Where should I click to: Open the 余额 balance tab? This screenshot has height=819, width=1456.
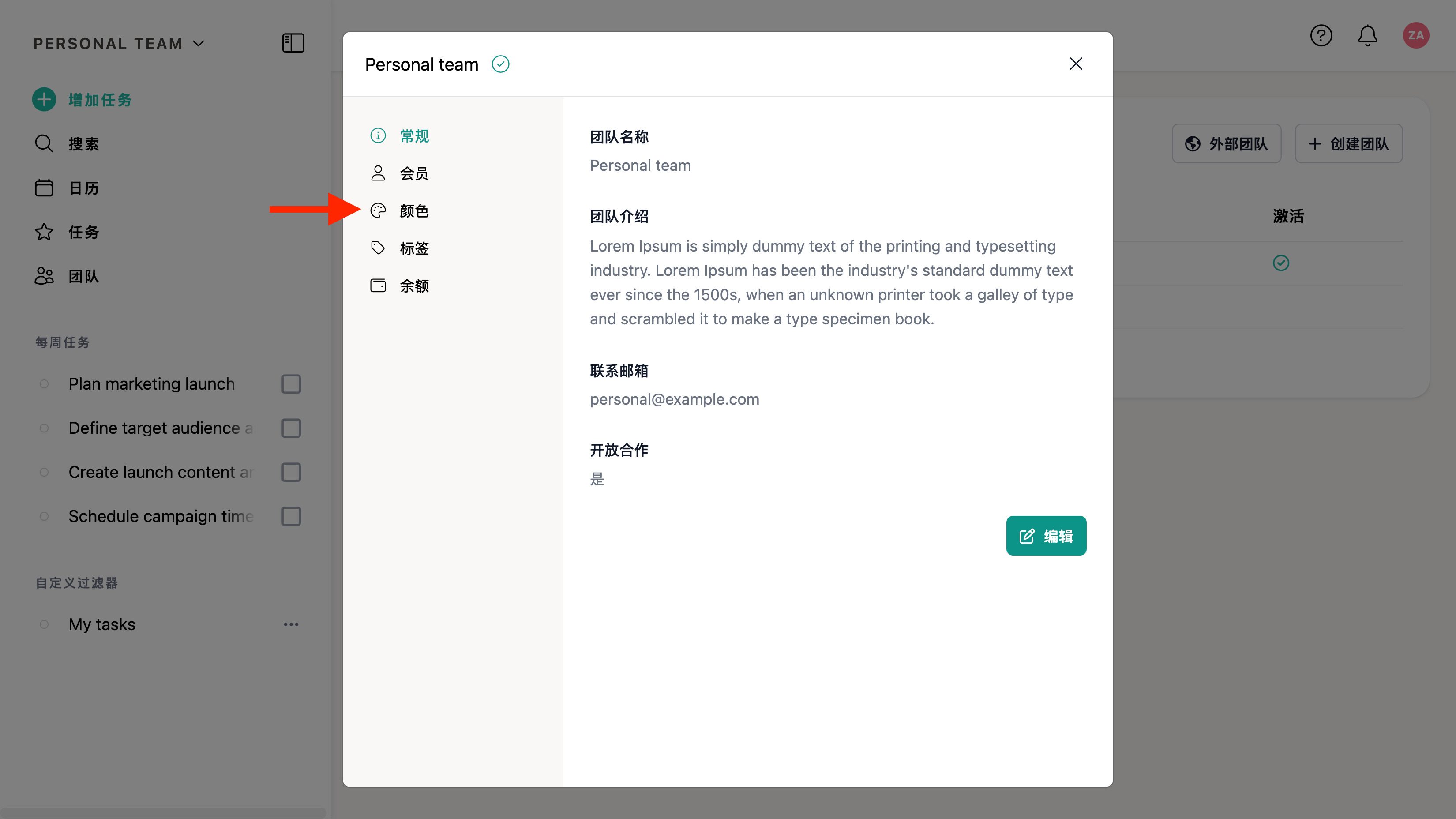click(414, 286)
